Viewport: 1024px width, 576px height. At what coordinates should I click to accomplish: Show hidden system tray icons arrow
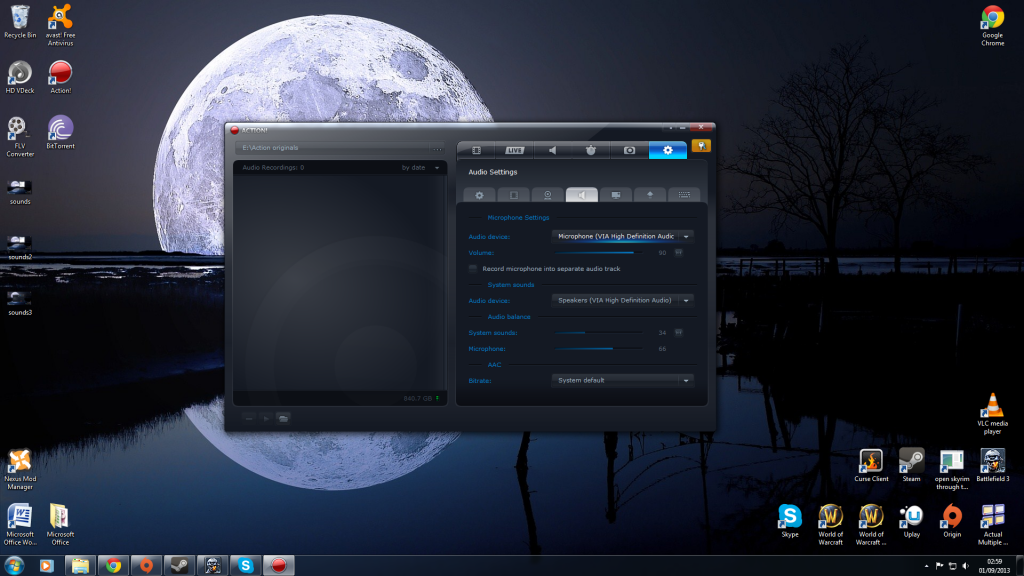click(x=926, y=566)
